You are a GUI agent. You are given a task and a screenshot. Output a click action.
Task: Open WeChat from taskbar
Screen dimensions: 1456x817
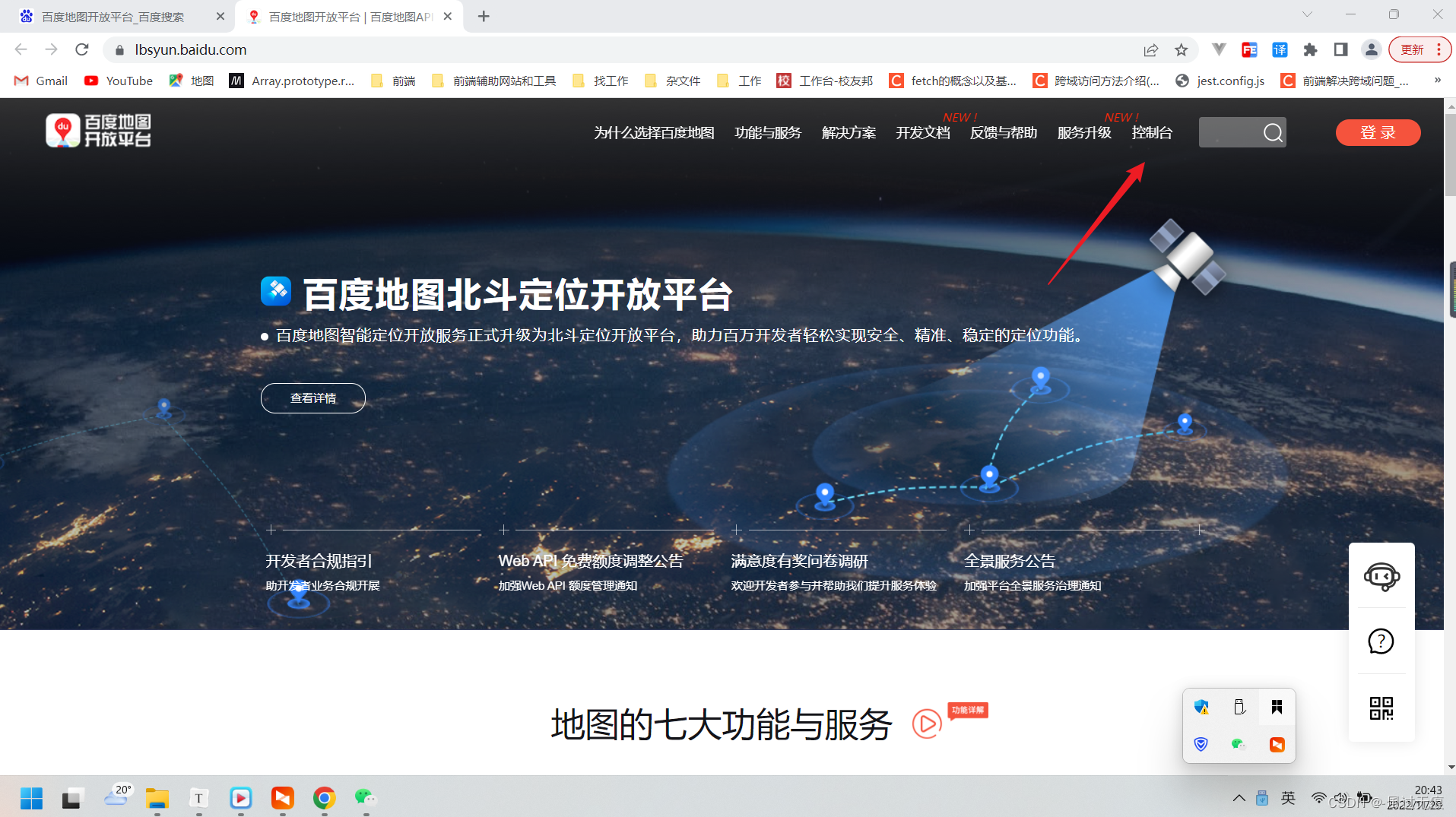coord(366,798)
